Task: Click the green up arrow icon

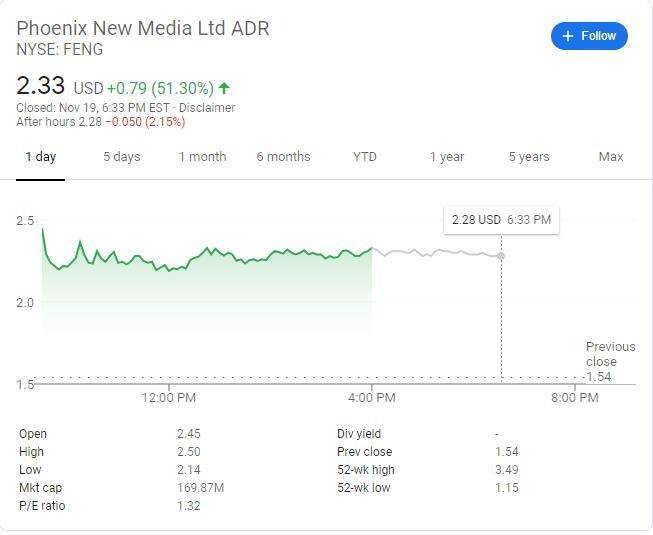Action: (223, 88)
